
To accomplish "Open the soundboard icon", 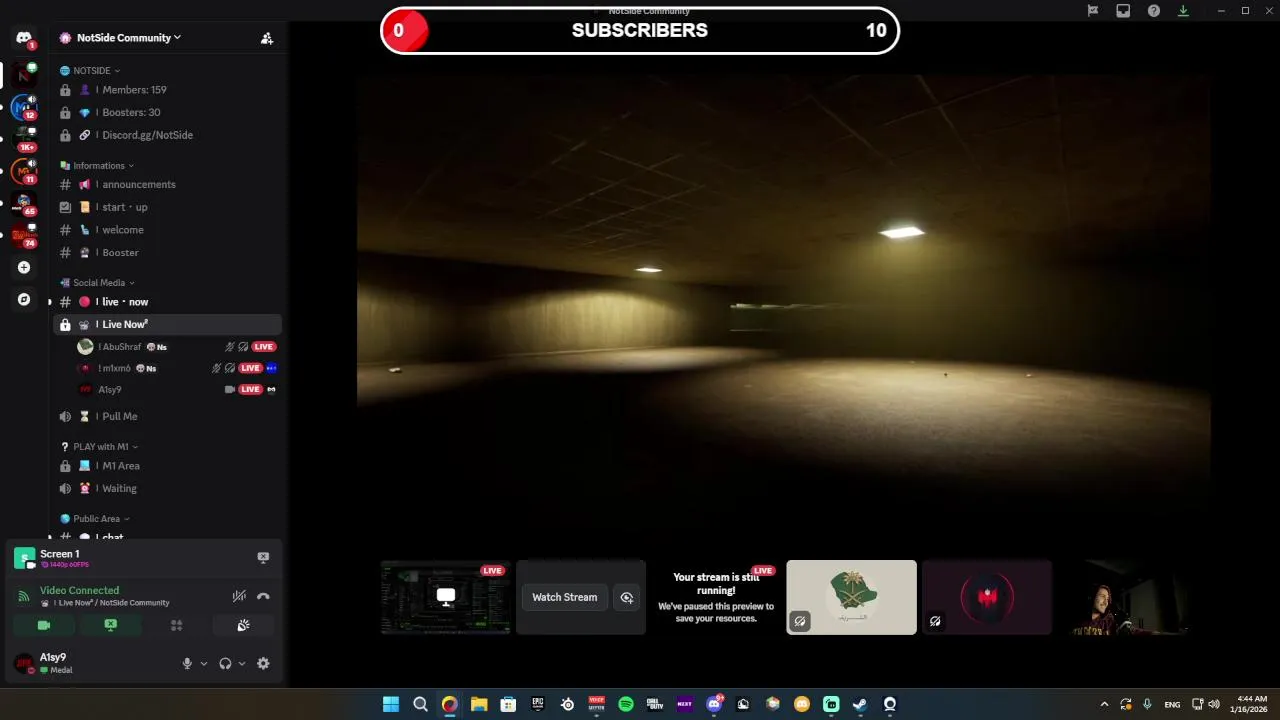I will [x=243, y=625].
